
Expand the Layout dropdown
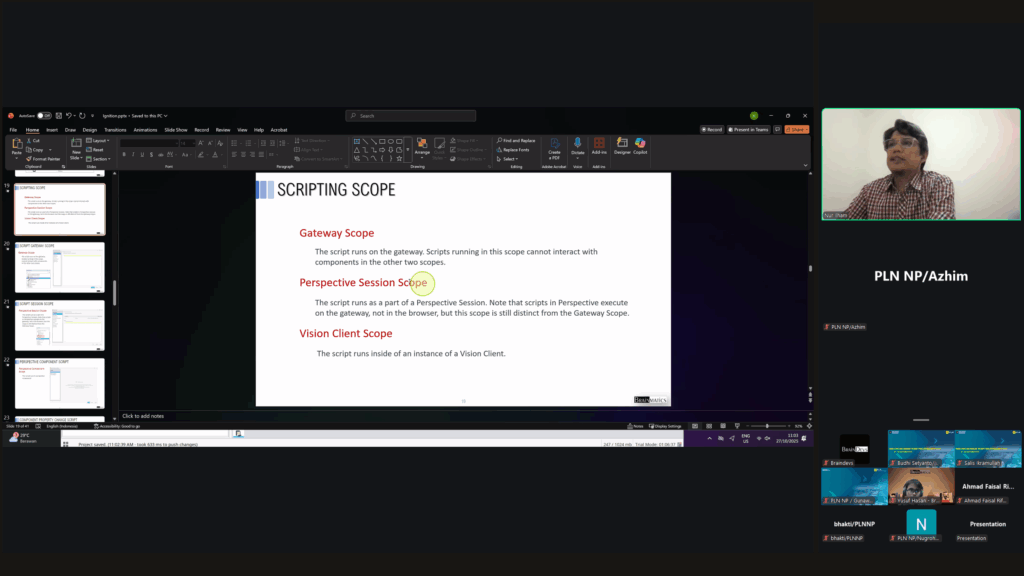98,140
